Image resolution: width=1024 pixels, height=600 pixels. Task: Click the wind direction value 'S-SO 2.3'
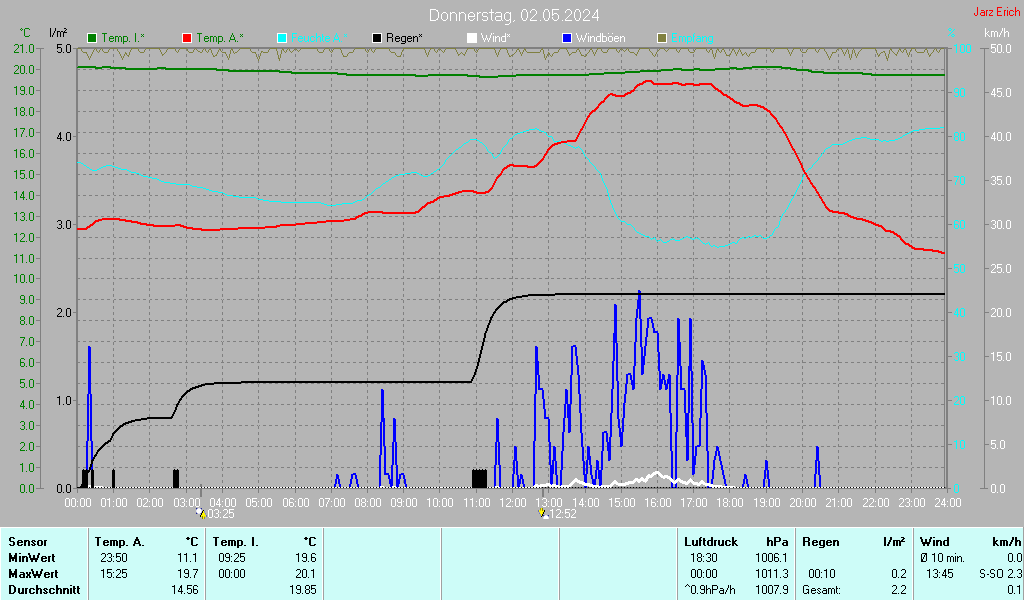click(1000, 574)
